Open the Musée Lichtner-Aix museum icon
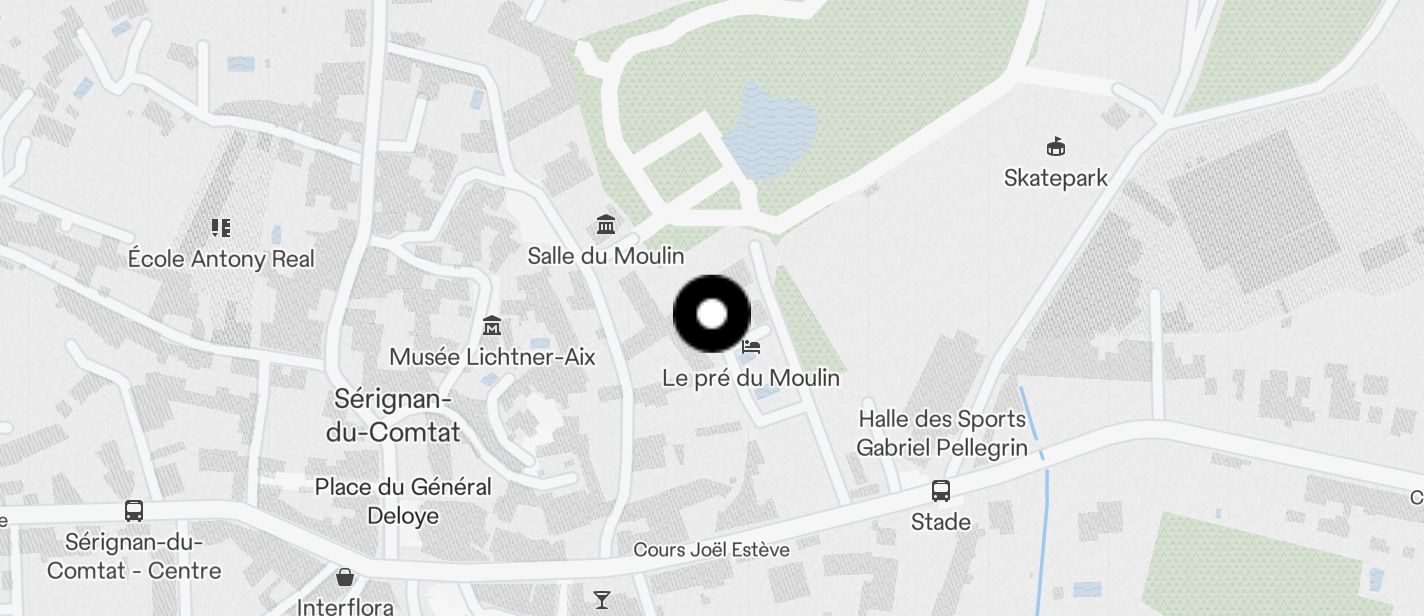The image size is (1424, 616). (491, 326)
